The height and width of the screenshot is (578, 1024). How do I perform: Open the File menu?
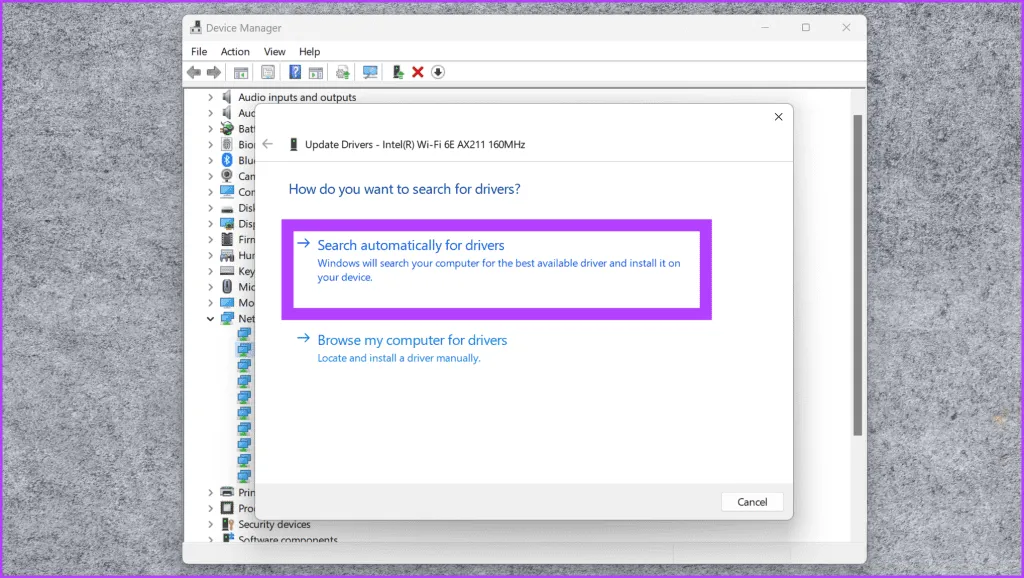click(x=199, y=51)
